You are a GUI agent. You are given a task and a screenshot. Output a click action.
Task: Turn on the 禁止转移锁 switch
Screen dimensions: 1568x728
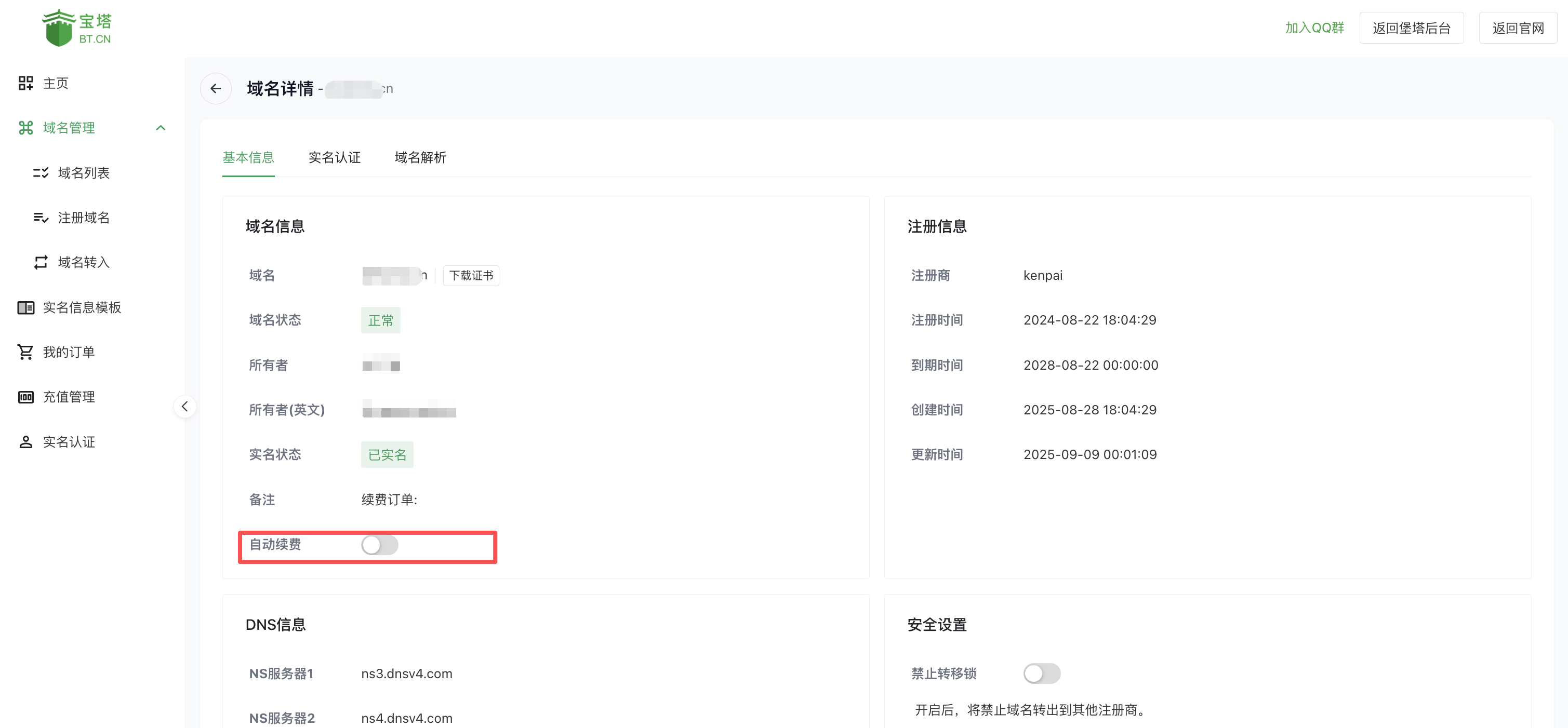click(1042, 673)
